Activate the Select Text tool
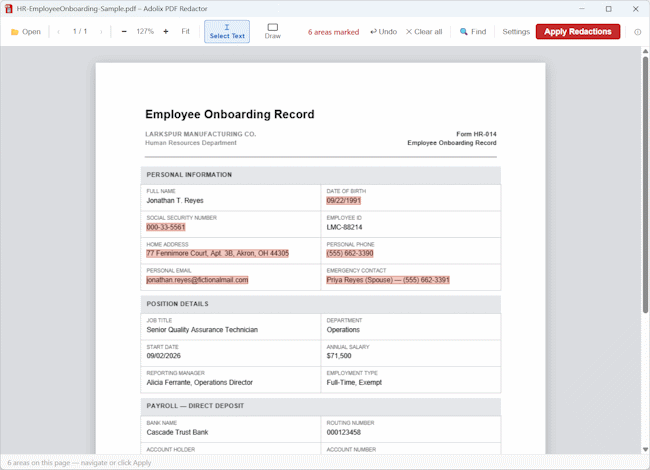The width and height of the screenshot is (650, 470). pos(227,31)
